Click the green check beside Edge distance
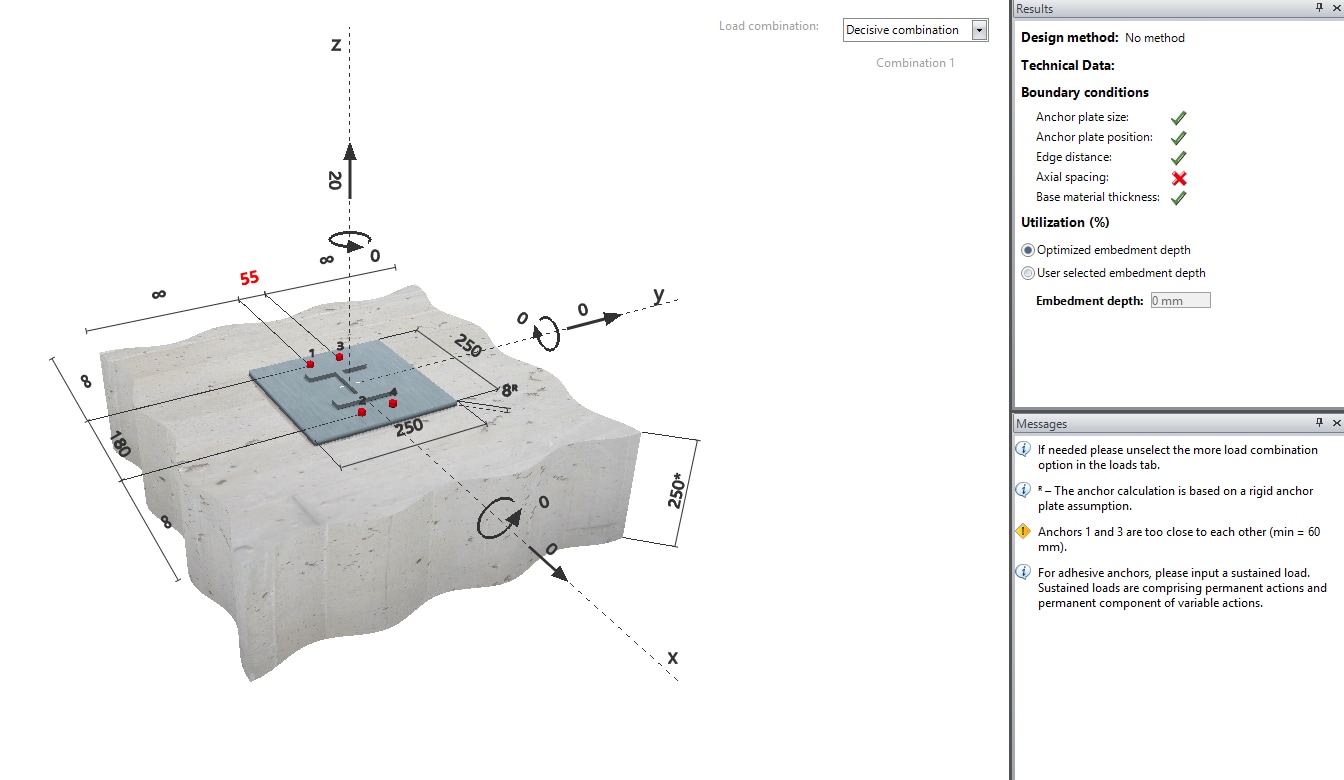This screenshot has width=1344, height=780. pyautogui.click(x=1178, y=157)
